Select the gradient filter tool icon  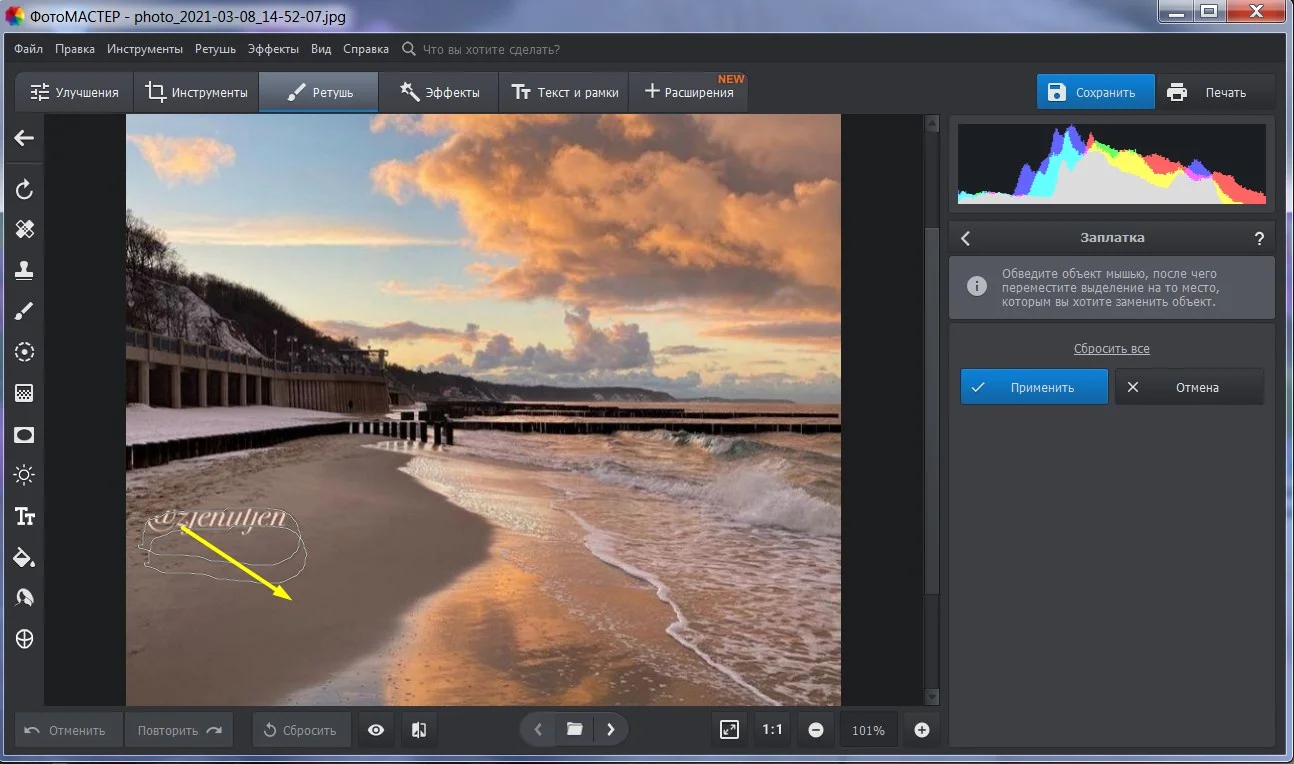(x=25, y=393)
